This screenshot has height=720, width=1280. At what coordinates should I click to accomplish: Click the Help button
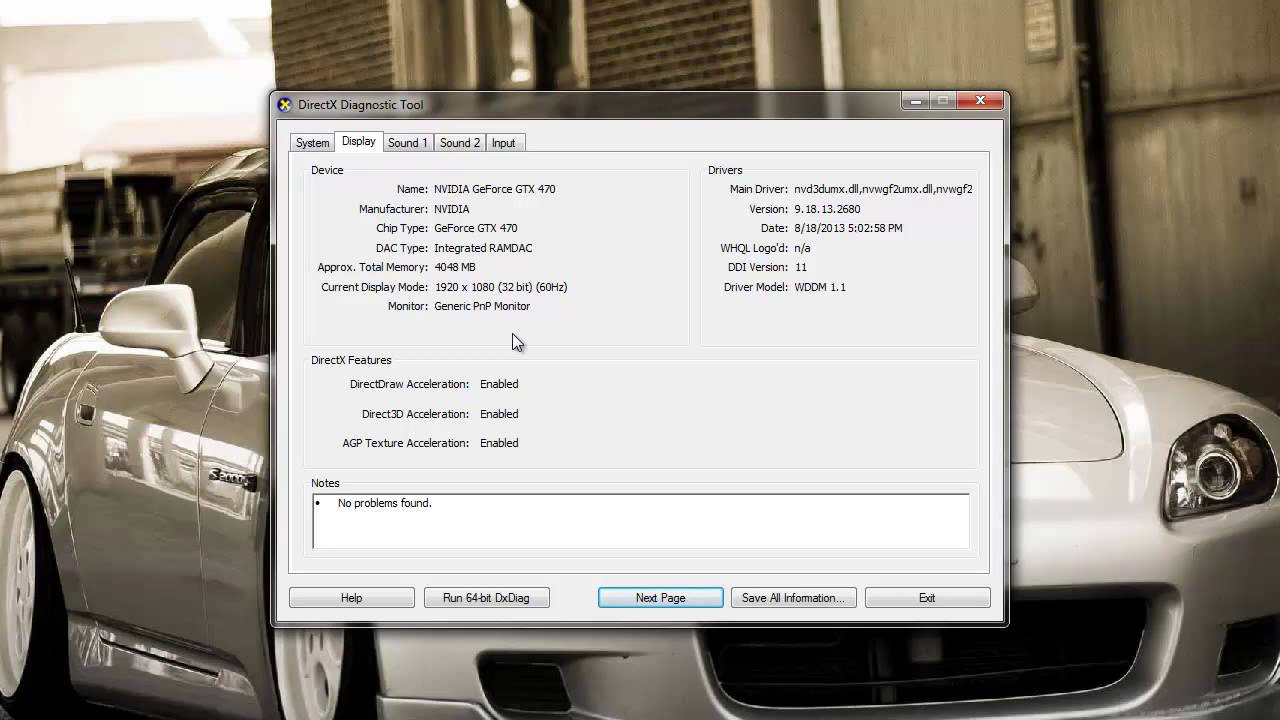tap(351, 598)
